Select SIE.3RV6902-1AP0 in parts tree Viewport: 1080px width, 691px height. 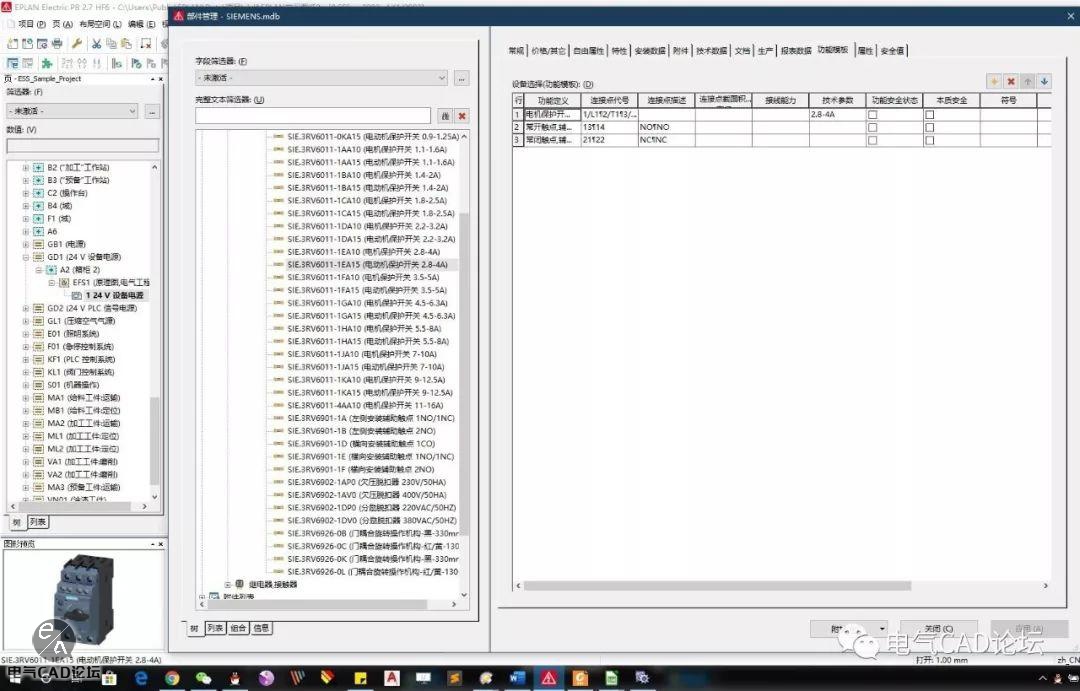pos(366,482)
